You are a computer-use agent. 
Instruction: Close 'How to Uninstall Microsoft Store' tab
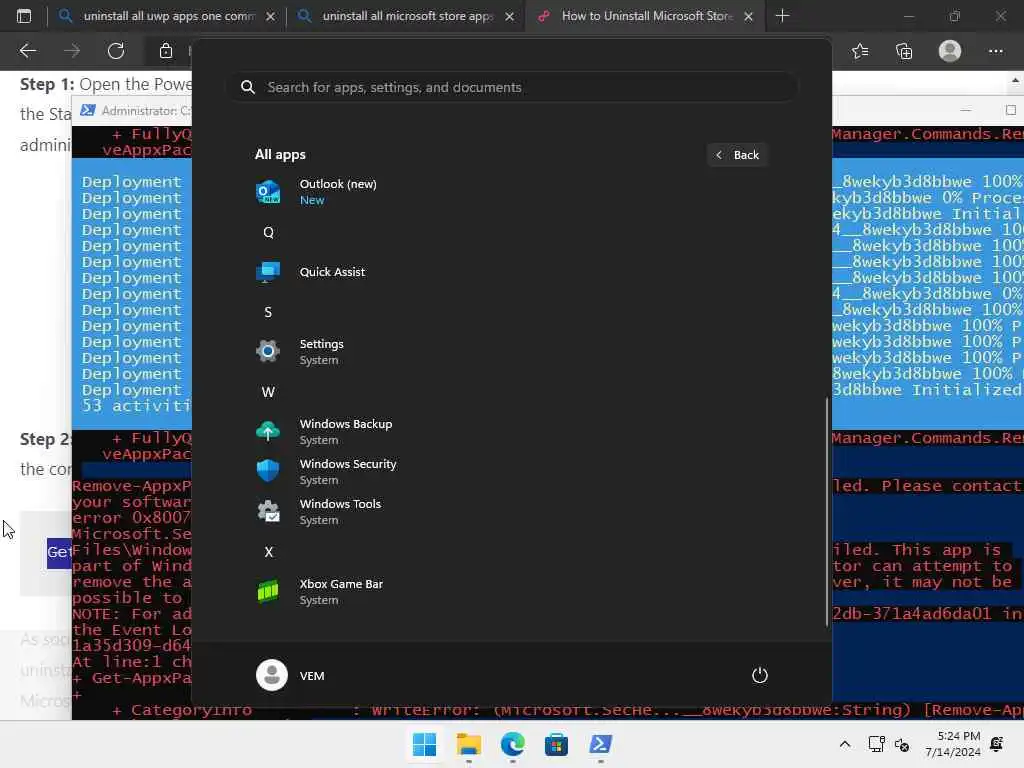pyautogui.click(x=748, y=16)
